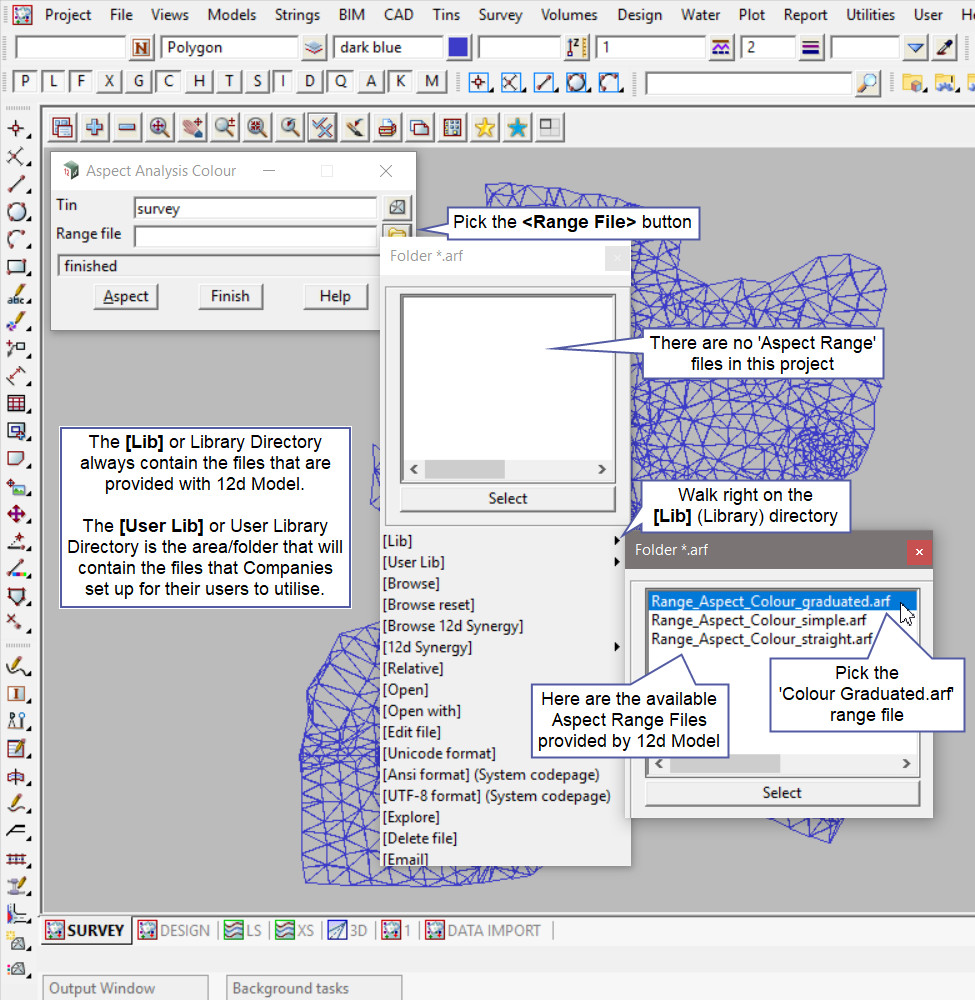The image size is (975, 1000).
Task: Click the circle tool in left sidebar
Action: [x=17, y=211]
